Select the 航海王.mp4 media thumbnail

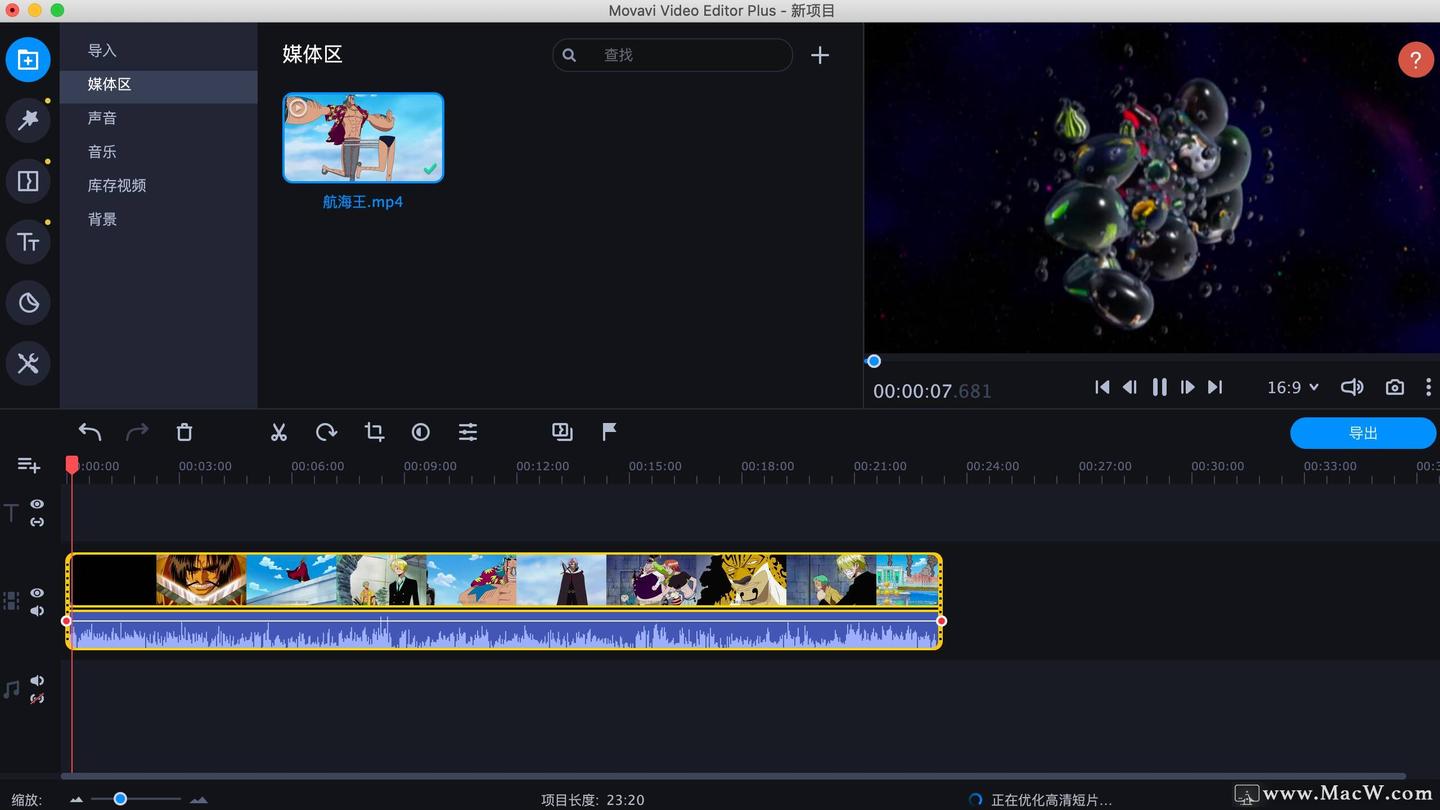click(x=363, y=138)
